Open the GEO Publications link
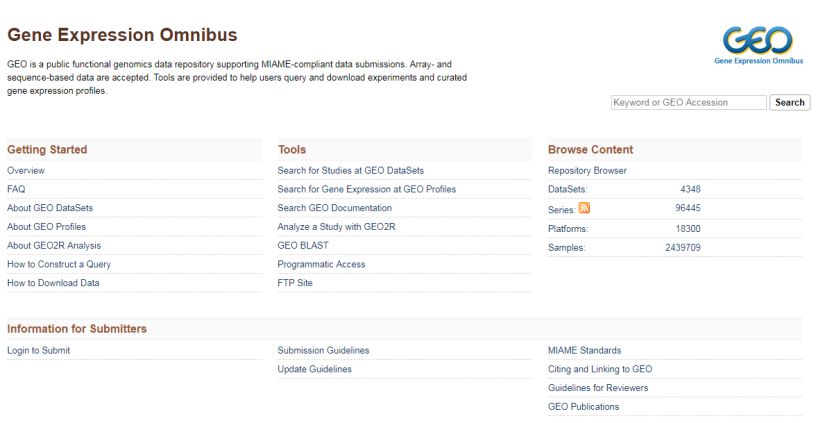 (584, 407)
